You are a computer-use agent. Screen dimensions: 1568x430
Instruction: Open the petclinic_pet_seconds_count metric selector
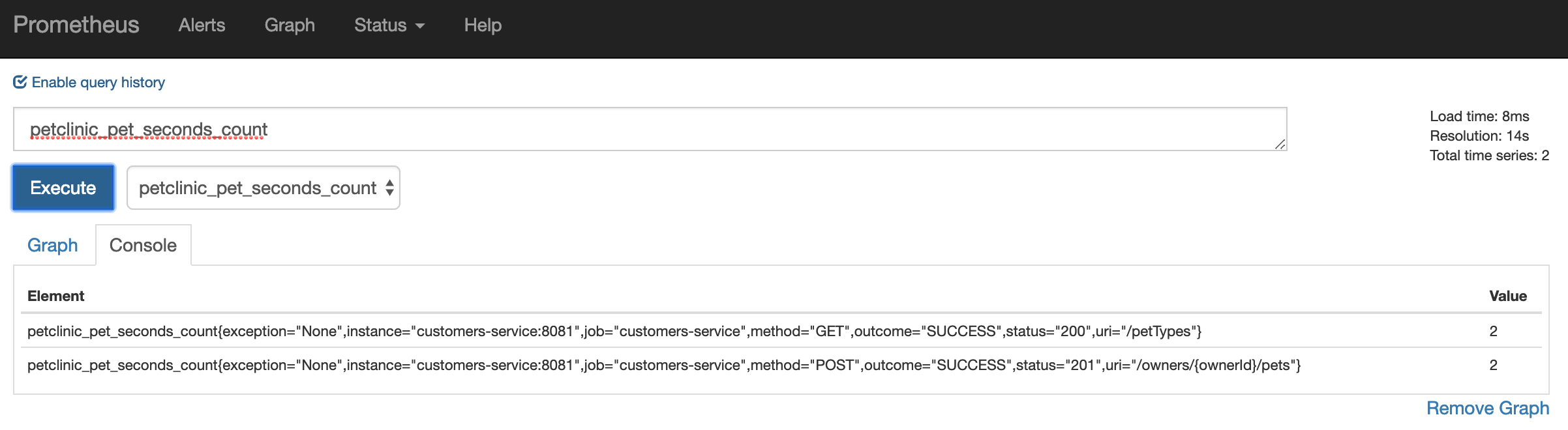click(263, 188)
